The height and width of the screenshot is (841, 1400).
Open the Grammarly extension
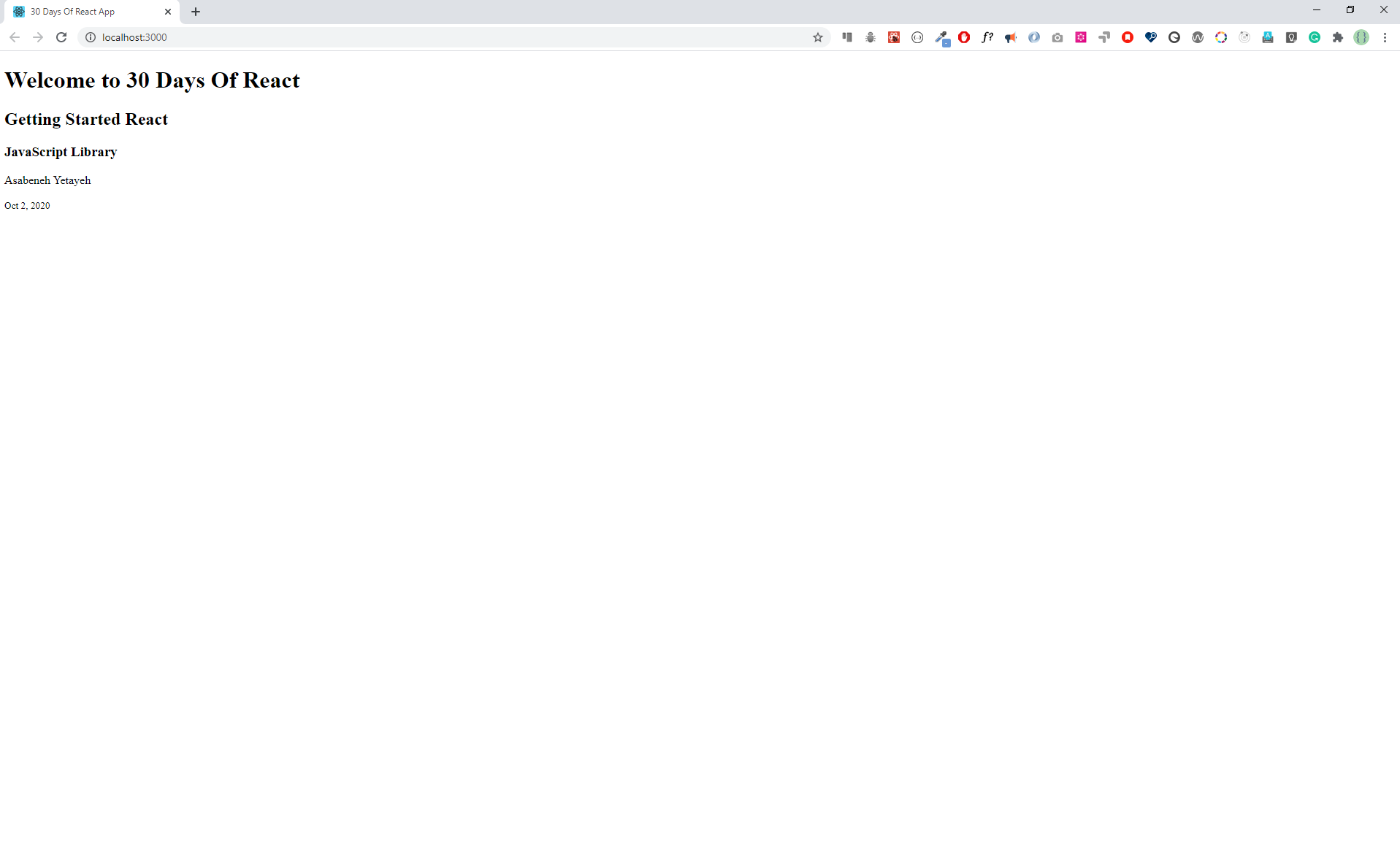1315,37
